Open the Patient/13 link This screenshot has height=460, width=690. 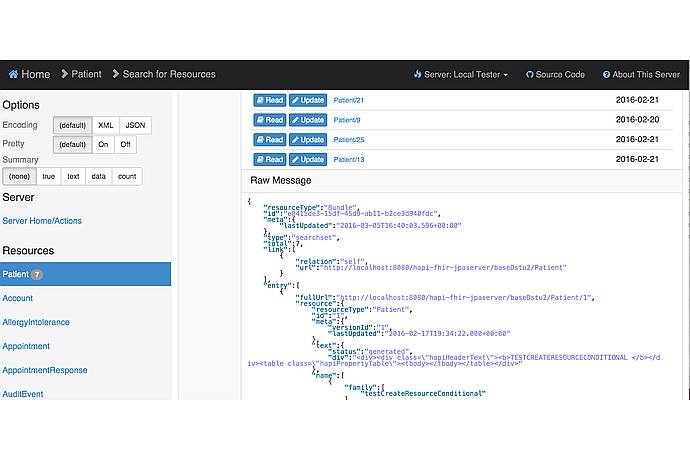349,159
